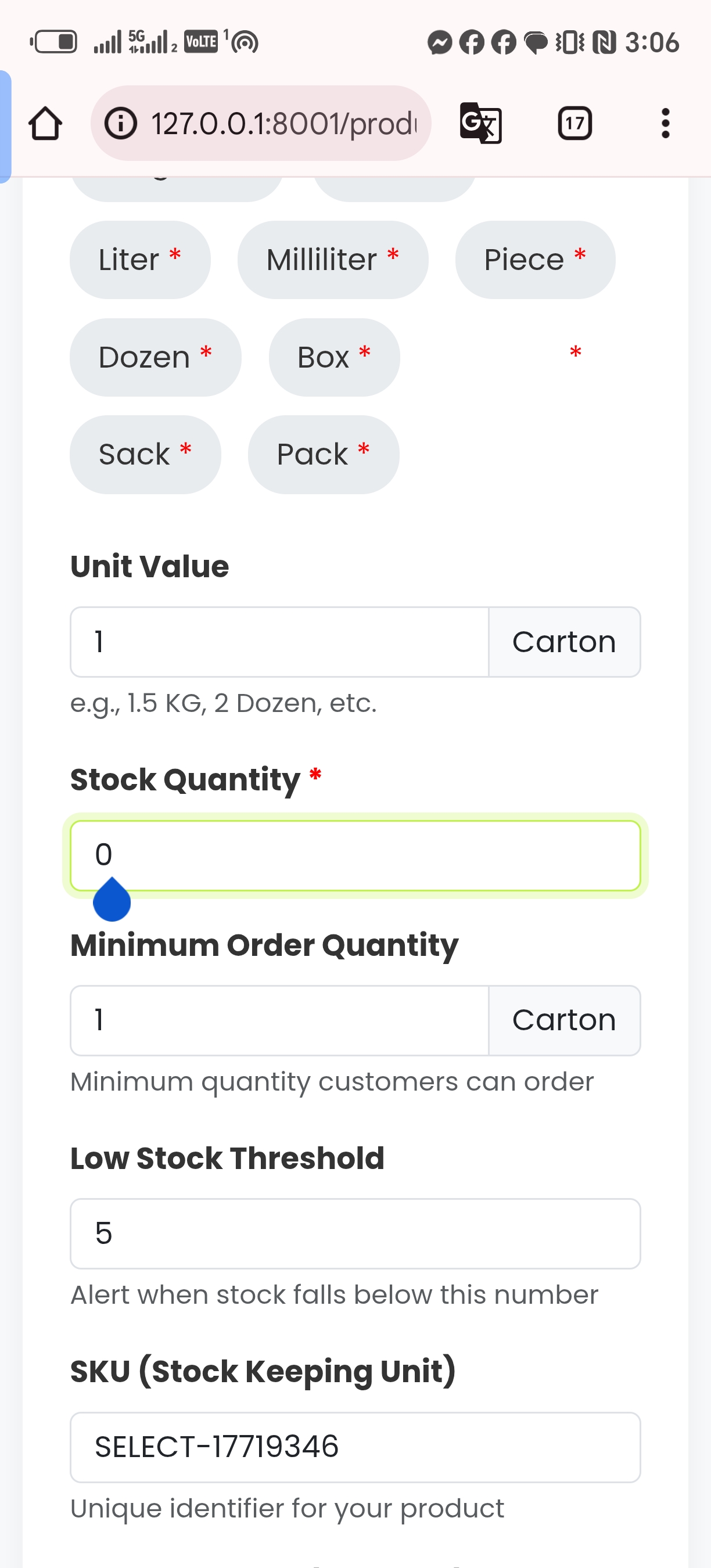
Task: Pick the Sack unit chip
Action: click(x=145, y=455)
